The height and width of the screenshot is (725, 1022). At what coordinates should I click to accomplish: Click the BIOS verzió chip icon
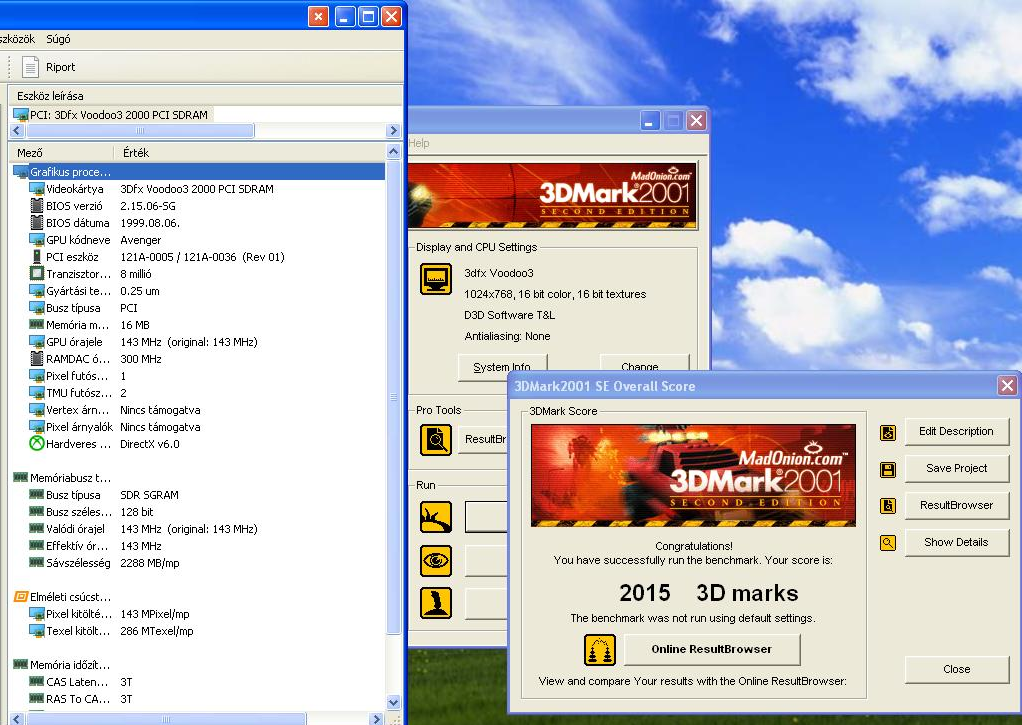[x=37, y=206]
